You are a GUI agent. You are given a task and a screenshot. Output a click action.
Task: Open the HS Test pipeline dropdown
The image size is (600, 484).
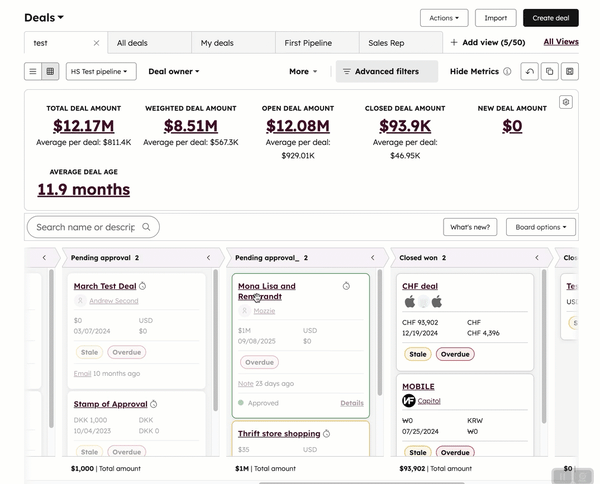101,72
